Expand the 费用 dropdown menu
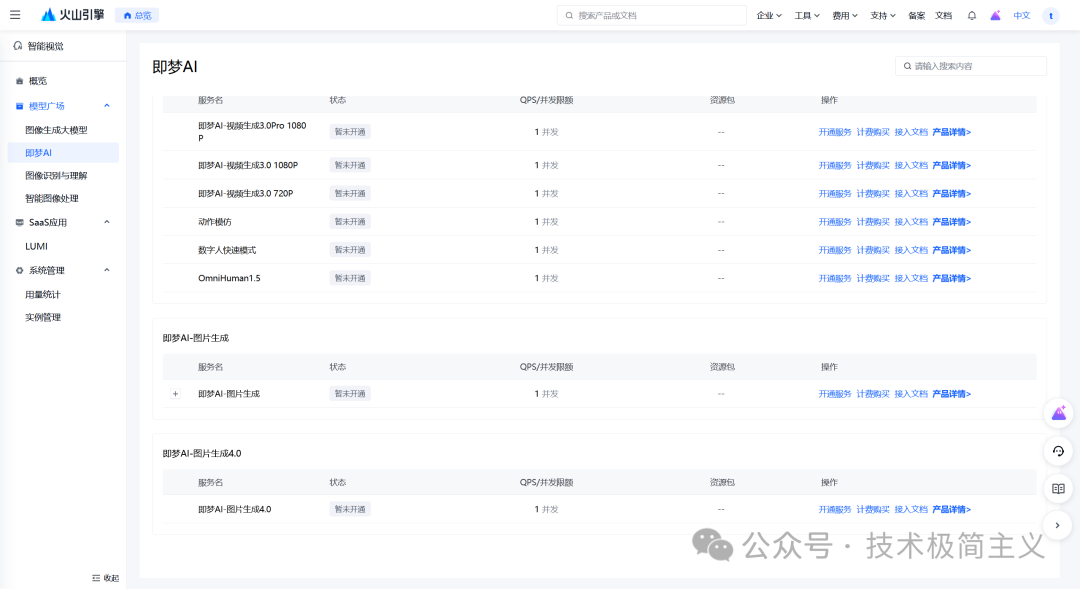The image size is (1080, 589). click(x=844, y=15)
